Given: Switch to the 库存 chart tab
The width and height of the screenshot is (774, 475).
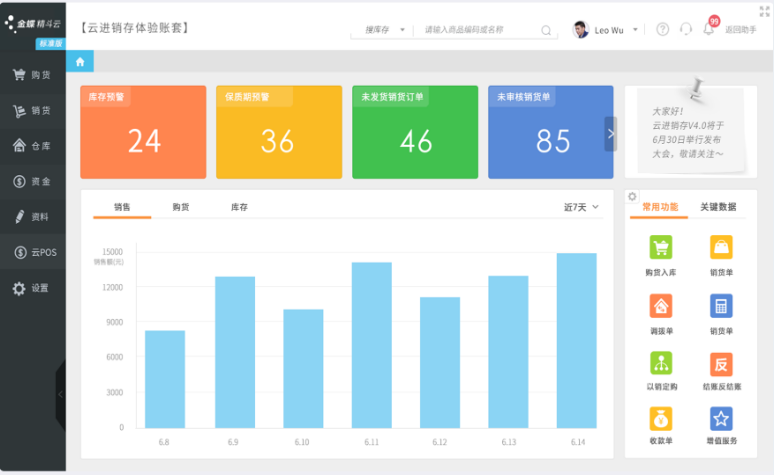Looking at the screenshot, I should tap(239, 207).
